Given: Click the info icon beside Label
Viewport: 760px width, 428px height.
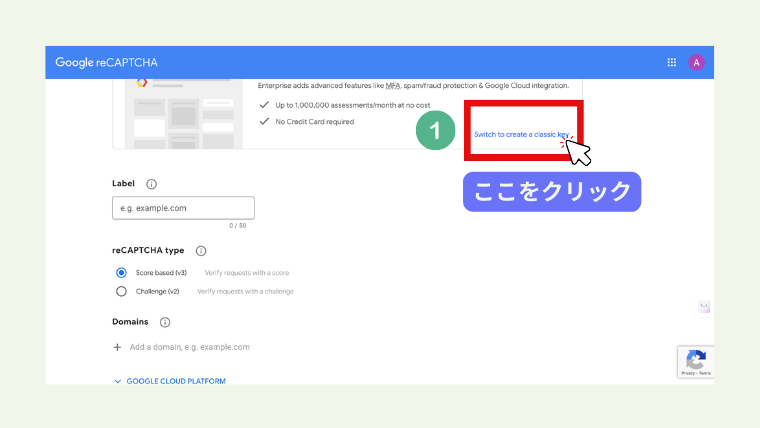Looking at the screenshot, I should pos(151,184).
